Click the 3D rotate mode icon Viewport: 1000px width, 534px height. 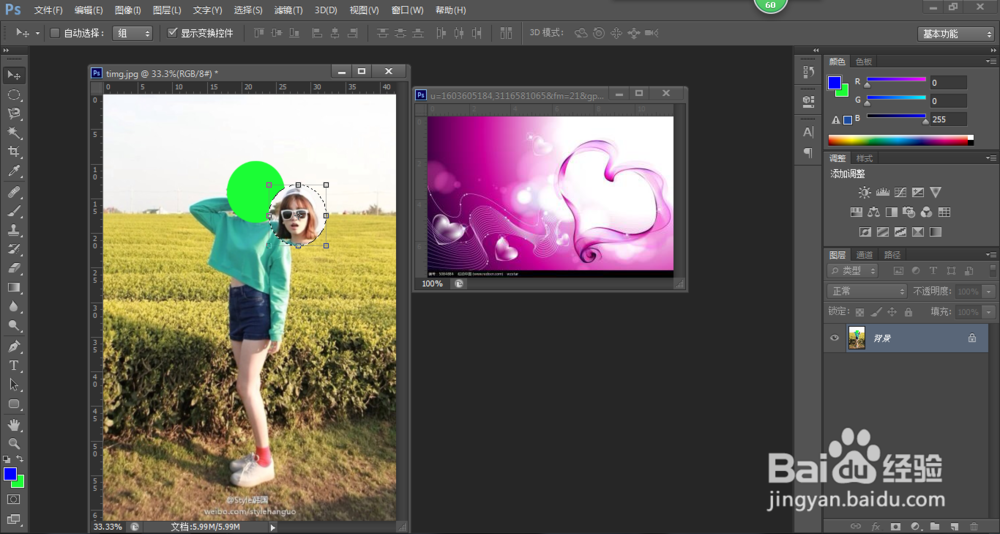(580, 33)
